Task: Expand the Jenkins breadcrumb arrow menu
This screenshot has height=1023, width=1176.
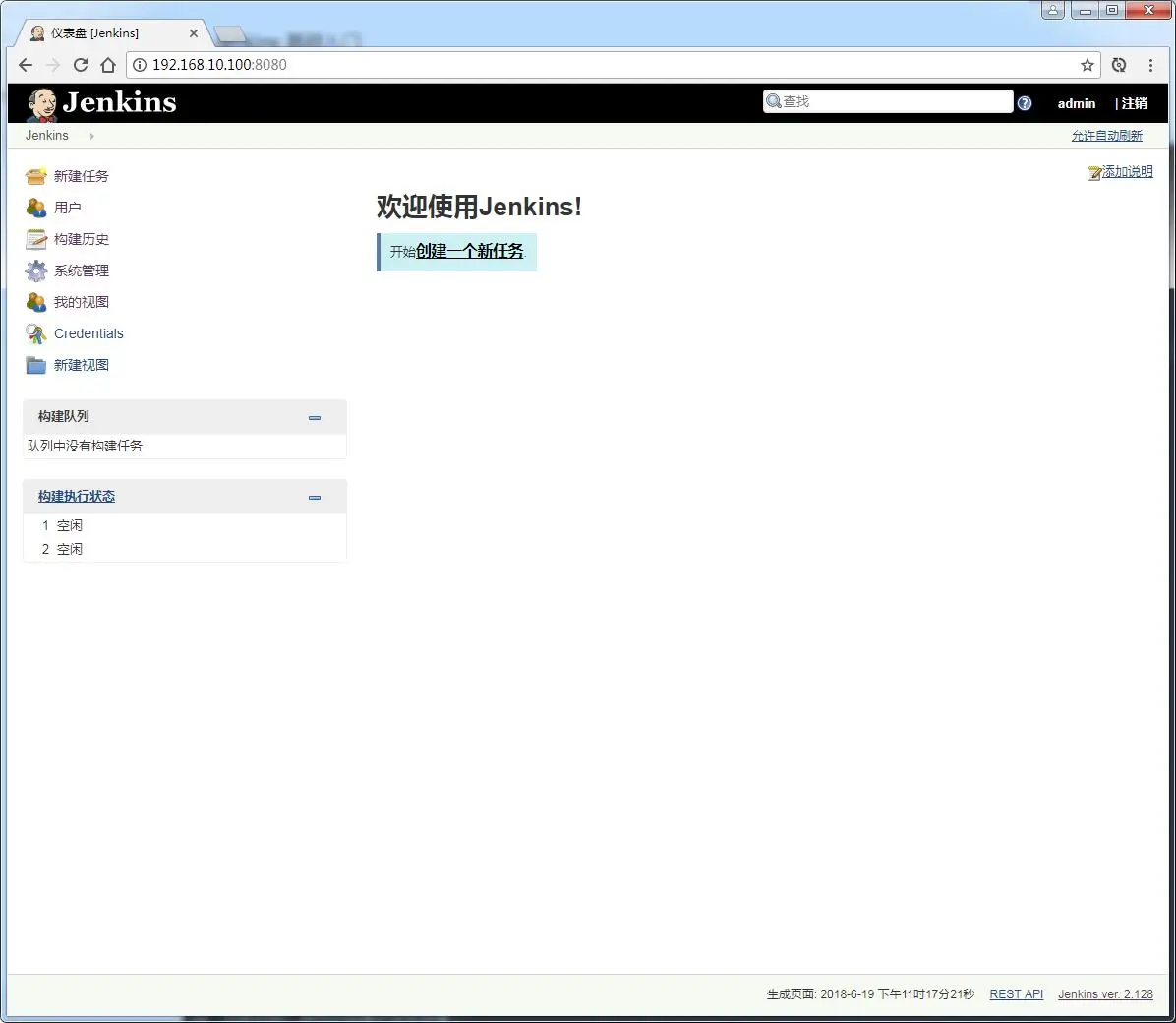Action: point(91,136)
